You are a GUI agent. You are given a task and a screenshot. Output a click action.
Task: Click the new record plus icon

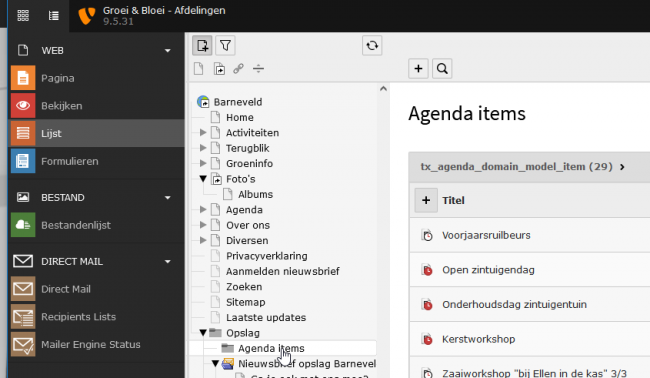(418, 69)
